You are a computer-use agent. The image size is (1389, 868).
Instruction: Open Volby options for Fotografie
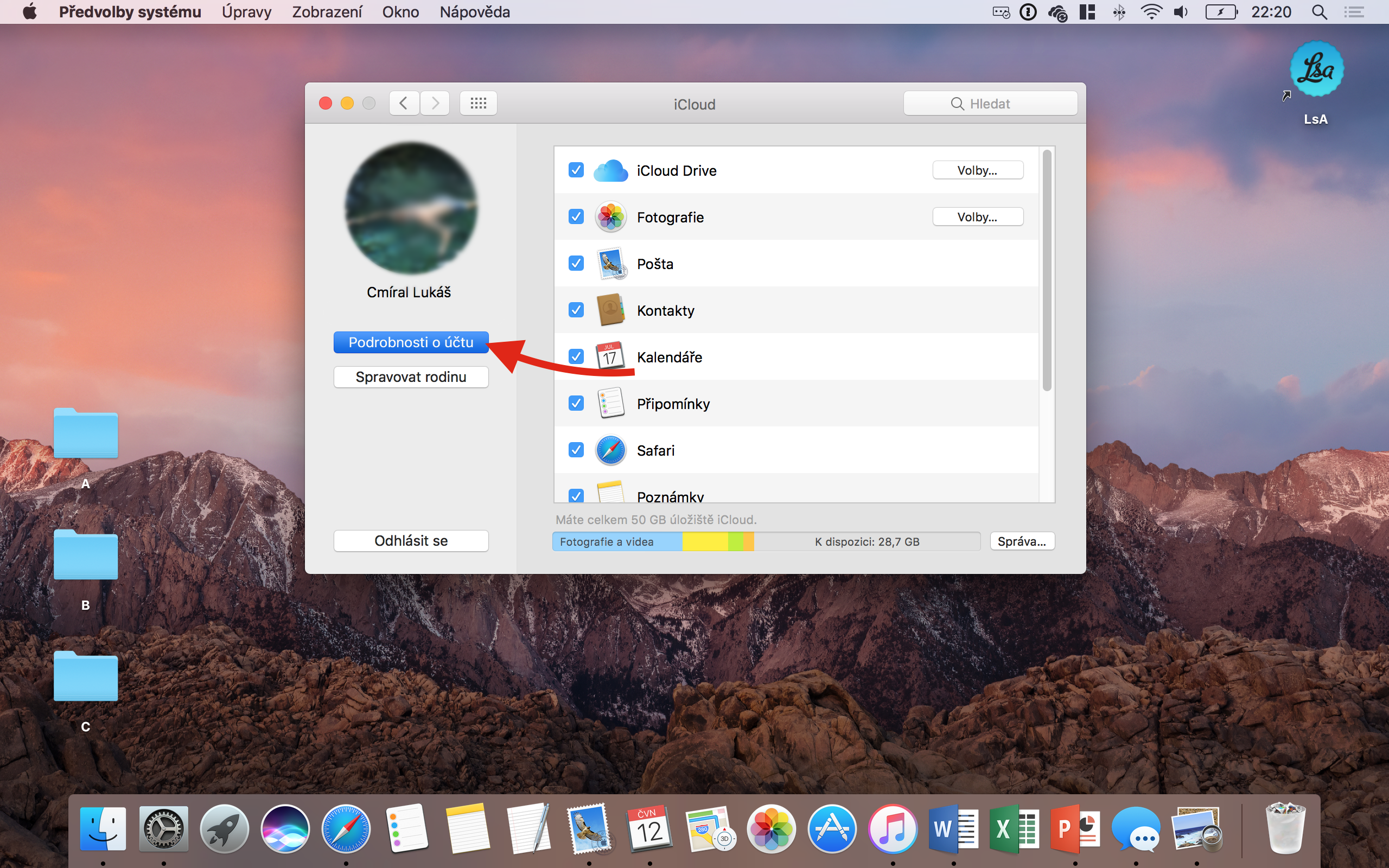pyautogui.click(x=977, y=217)
